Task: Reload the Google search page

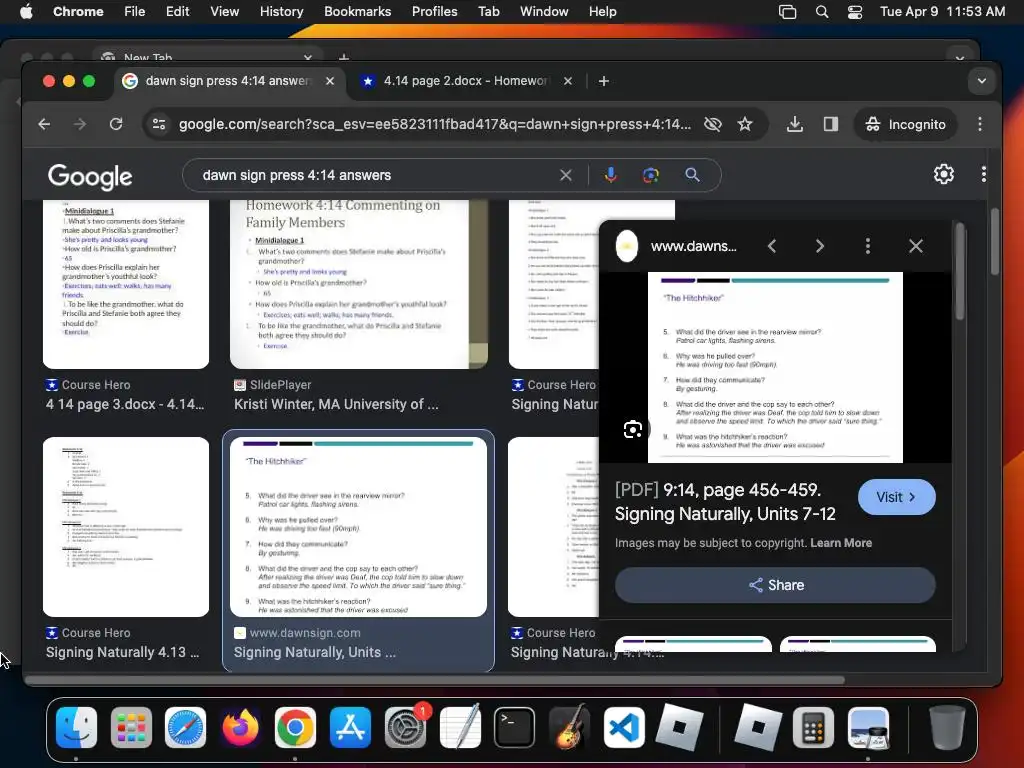Action: (x=116, y=124)
